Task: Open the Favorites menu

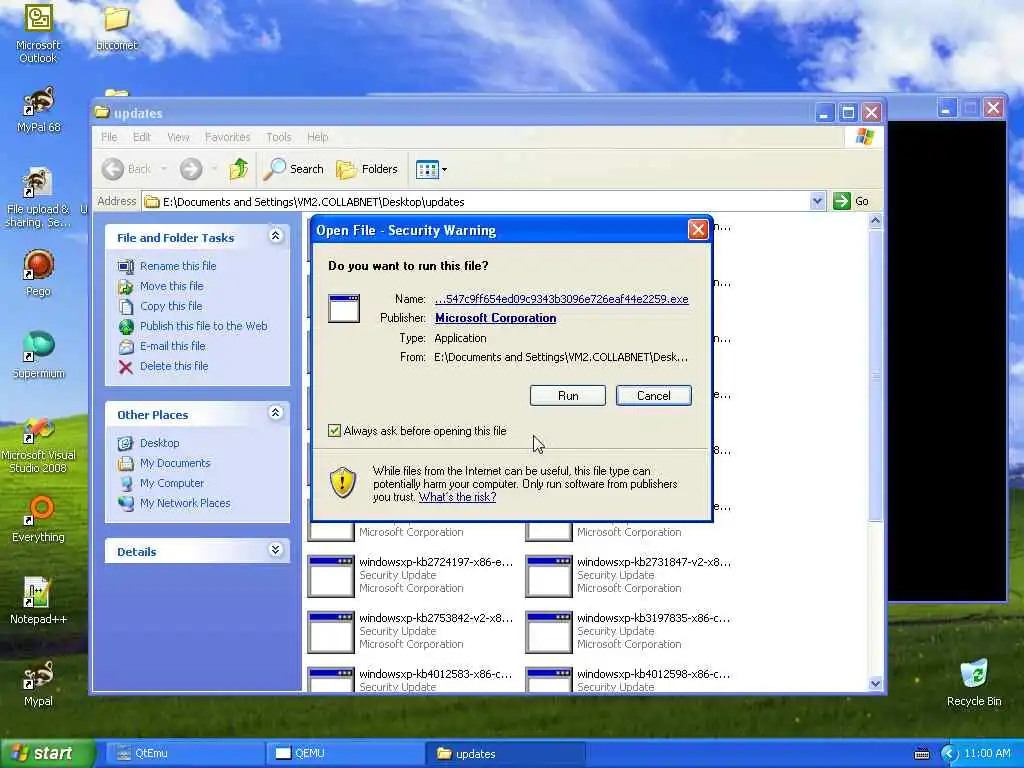Action: tap(227, 137)
